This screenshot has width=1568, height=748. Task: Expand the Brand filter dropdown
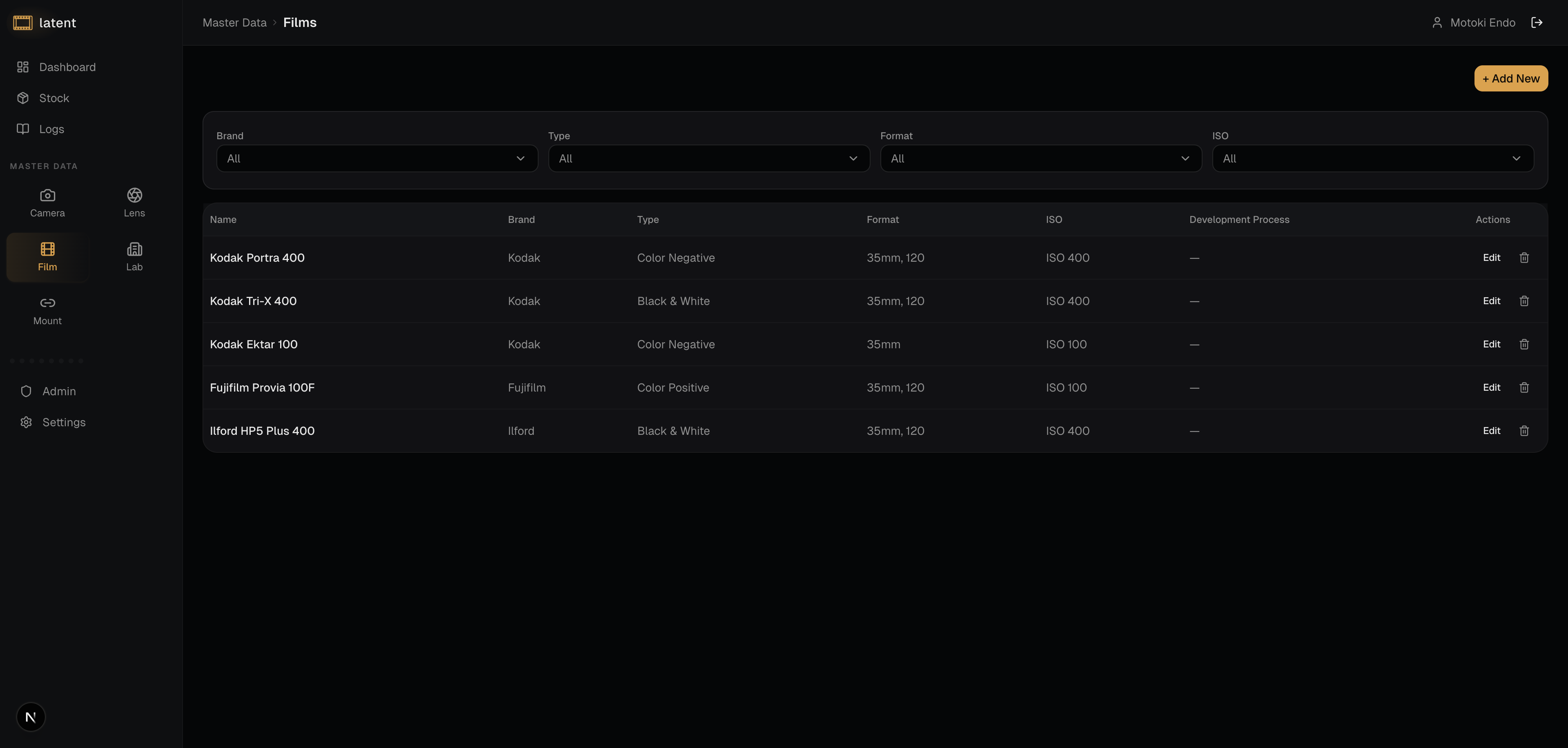(x=377, y=159)
